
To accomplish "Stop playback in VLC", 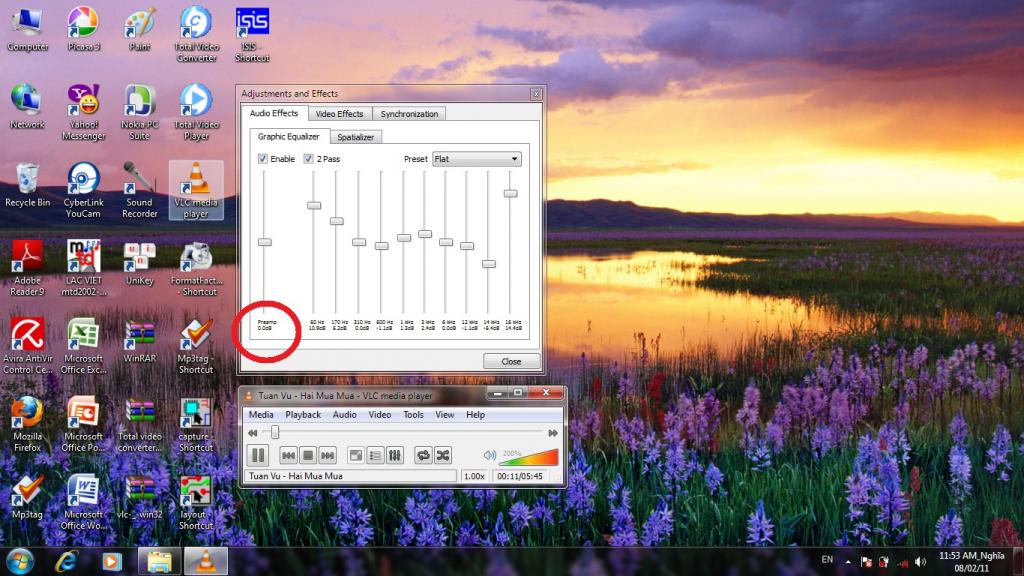I will [x=308, y=455].
